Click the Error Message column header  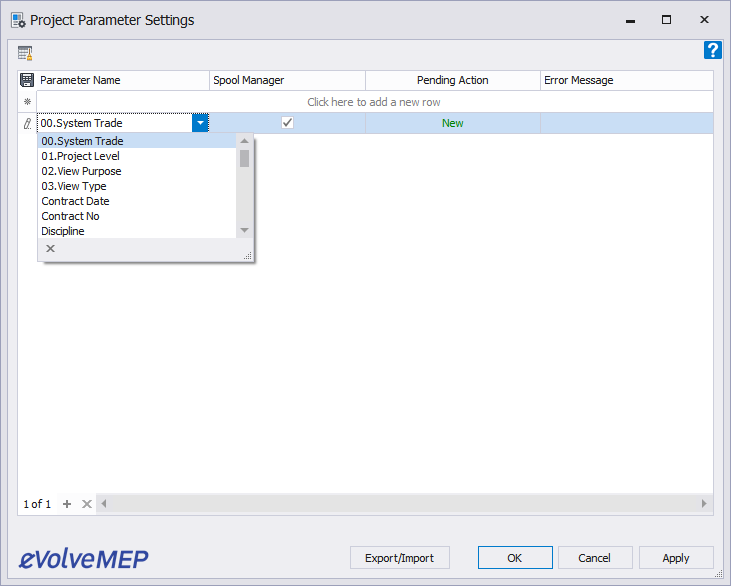[x=627, y=80]
